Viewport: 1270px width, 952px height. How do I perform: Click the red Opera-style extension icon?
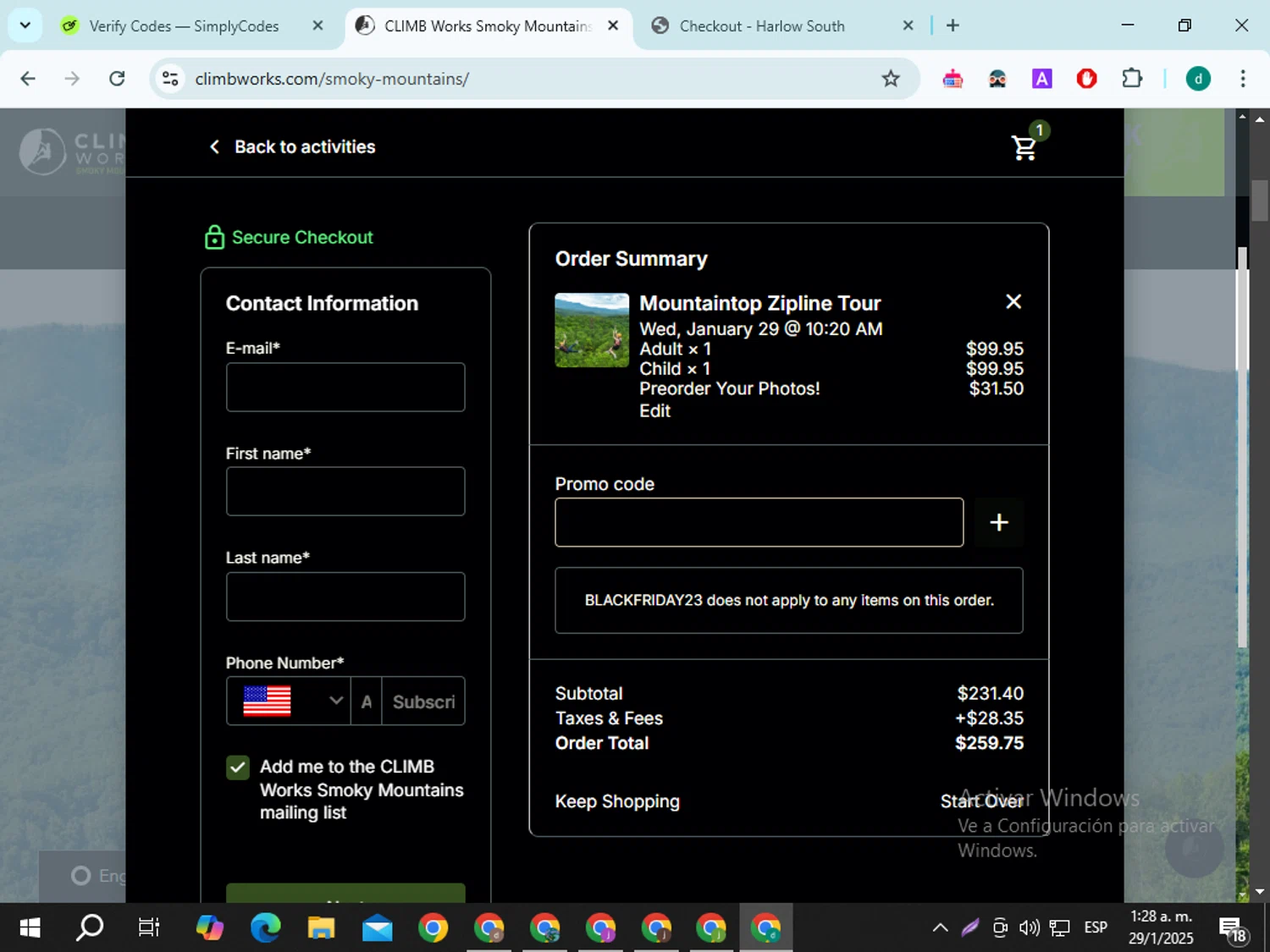click(1087, 79)
